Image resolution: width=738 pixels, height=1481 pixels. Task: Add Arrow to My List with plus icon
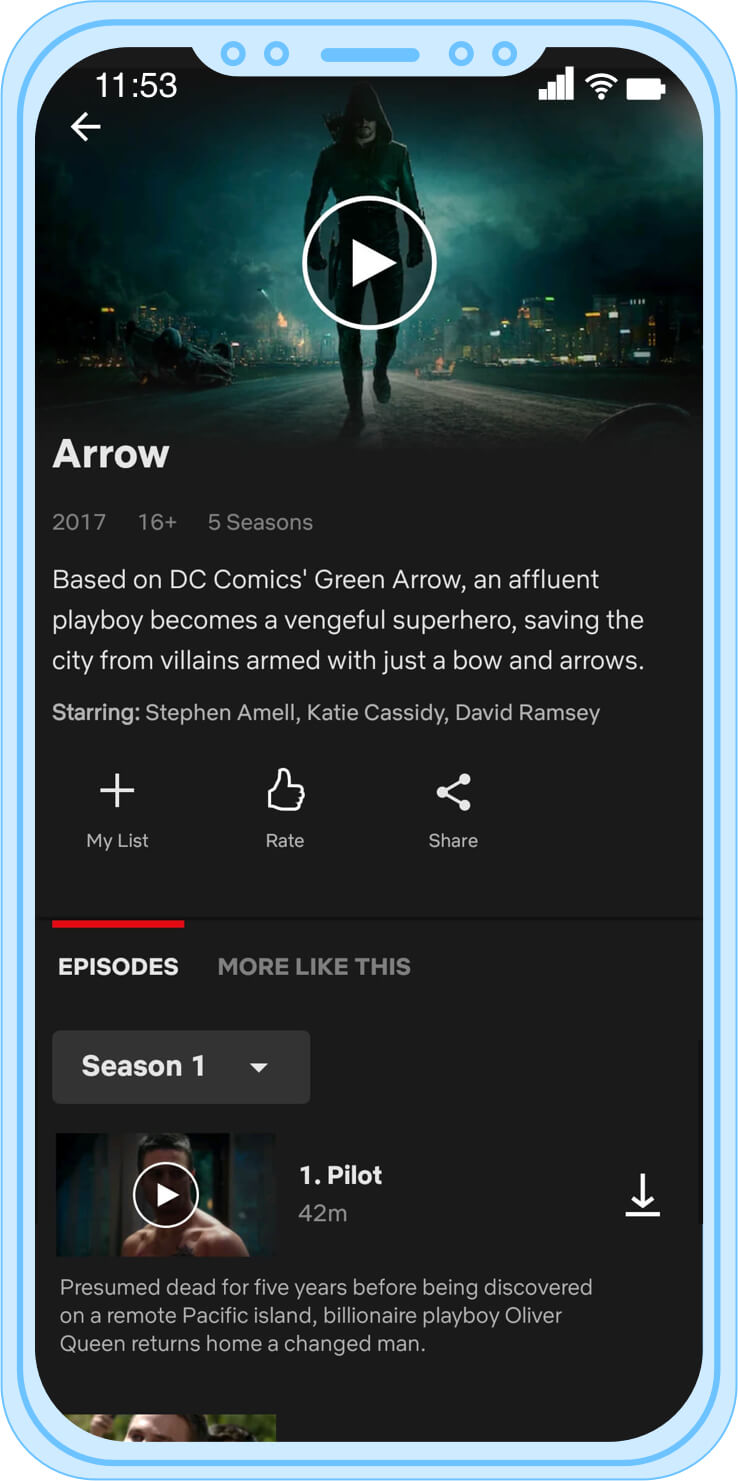117,791
